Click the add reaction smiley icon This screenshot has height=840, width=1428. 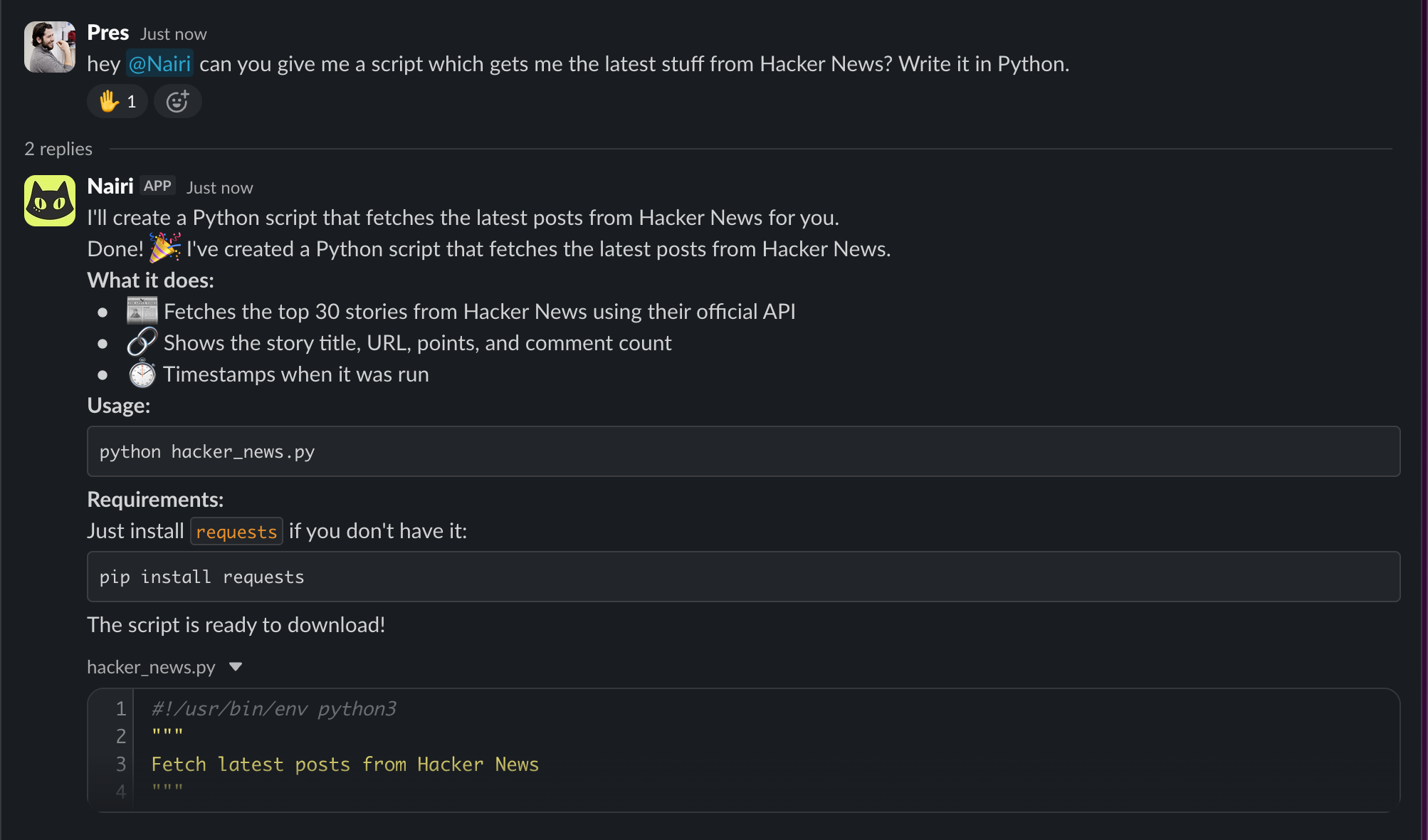tap(177, 102)
